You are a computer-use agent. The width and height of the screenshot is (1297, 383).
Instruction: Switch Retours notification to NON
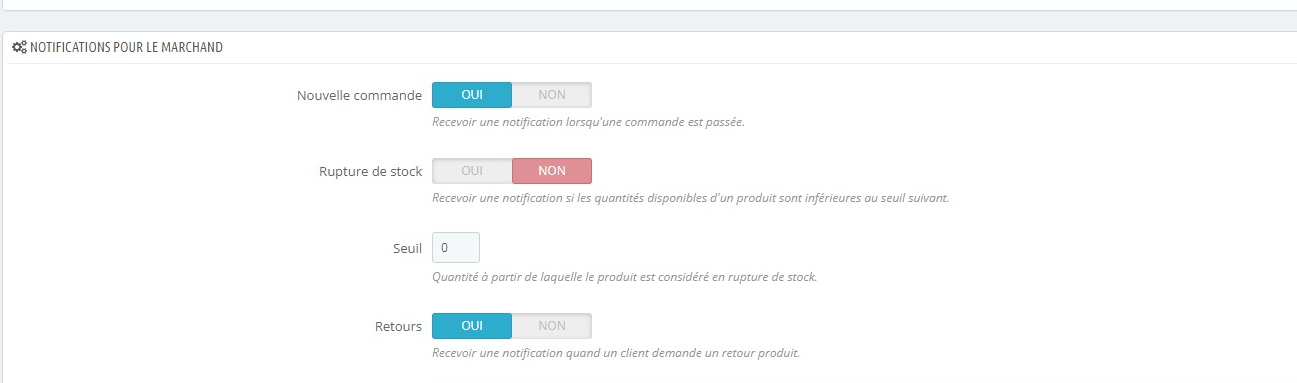click(552, 326)
